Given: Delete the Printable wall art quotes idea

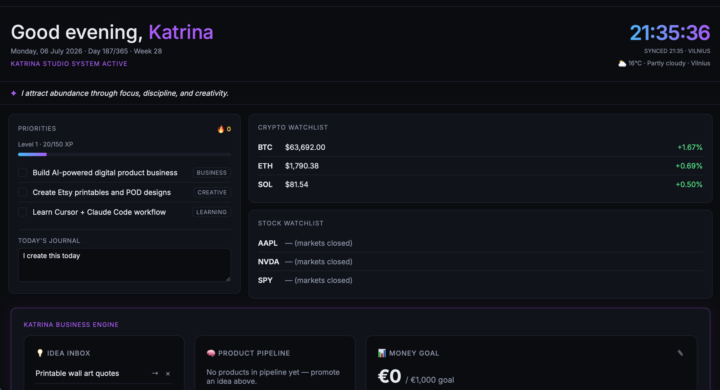Looking at the screenshot, I should (168, 373).
